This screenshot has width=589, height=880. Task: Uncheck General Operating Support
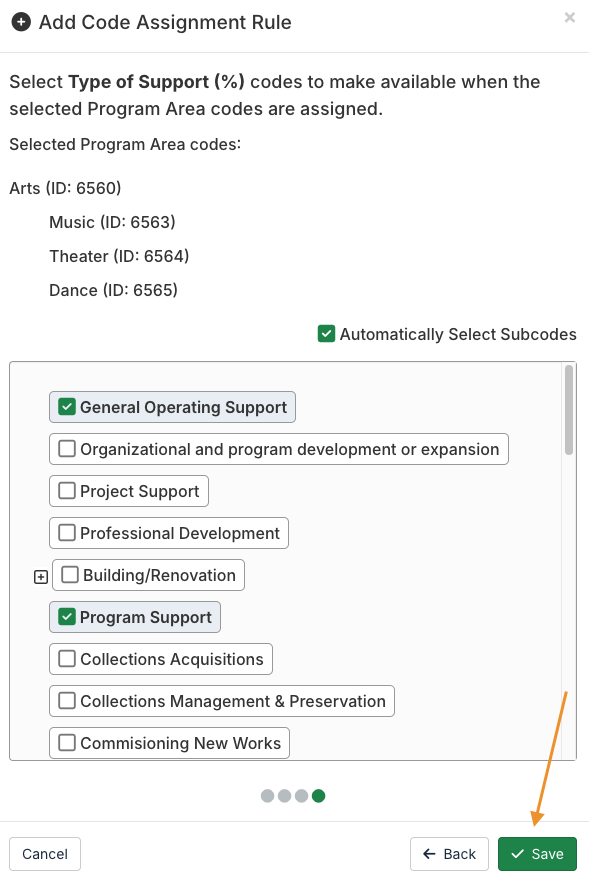point(67,406)
